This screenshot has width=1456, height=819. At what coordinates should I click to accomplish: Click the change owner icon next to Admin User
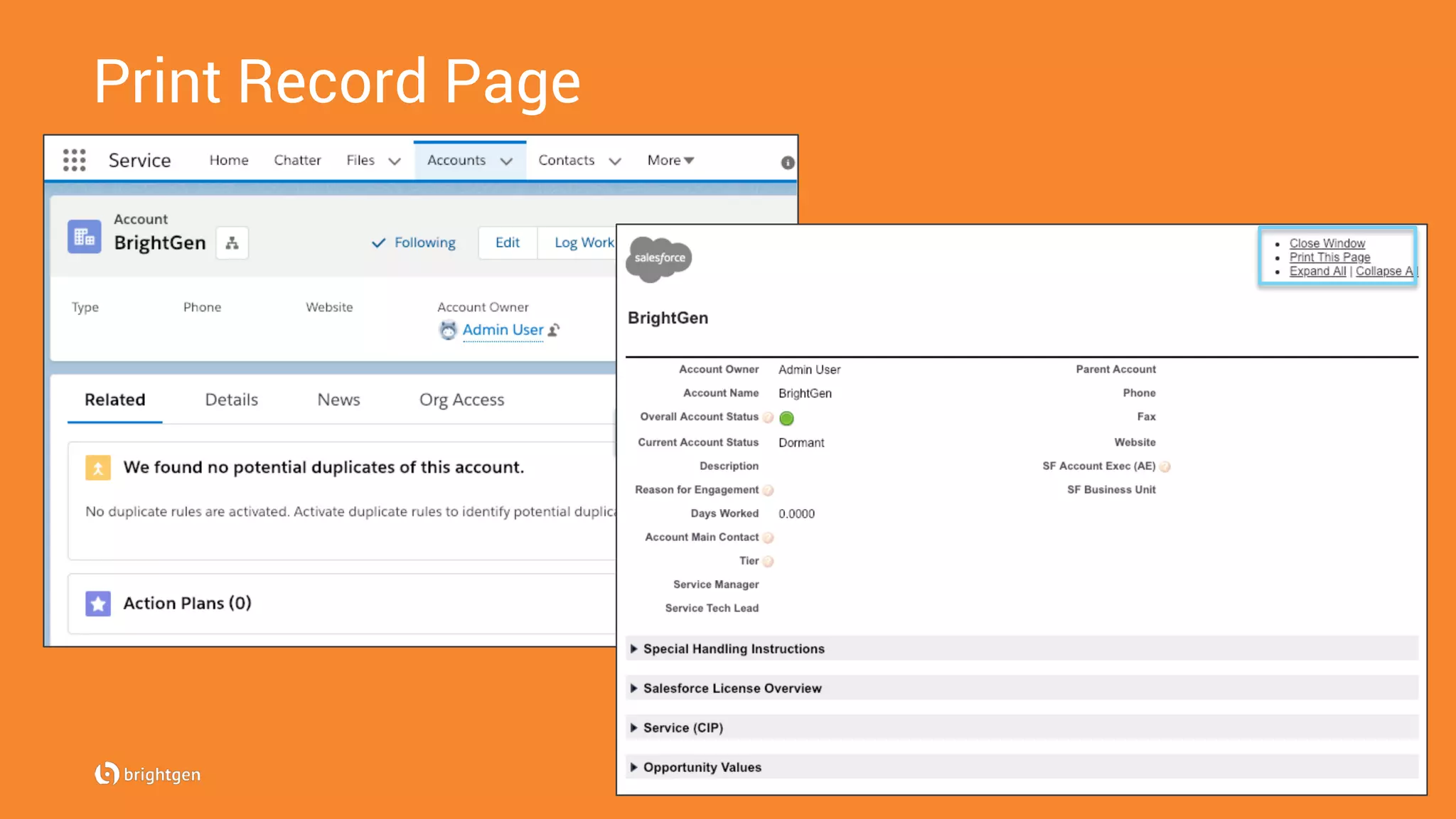(554, 330)
